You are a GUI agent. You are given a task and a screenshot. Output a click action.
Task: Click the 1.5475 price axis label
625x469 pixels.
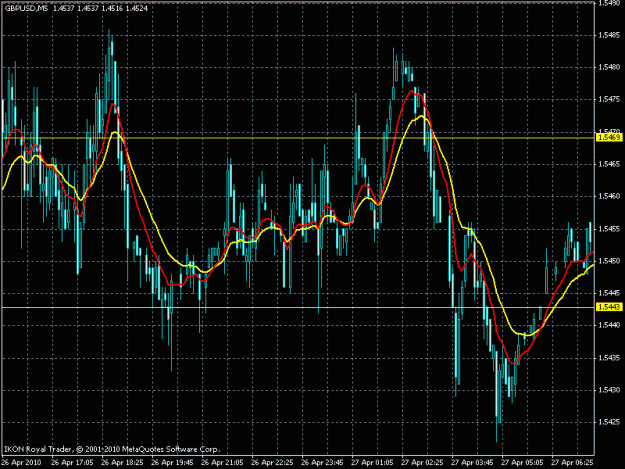pos(609,99)
